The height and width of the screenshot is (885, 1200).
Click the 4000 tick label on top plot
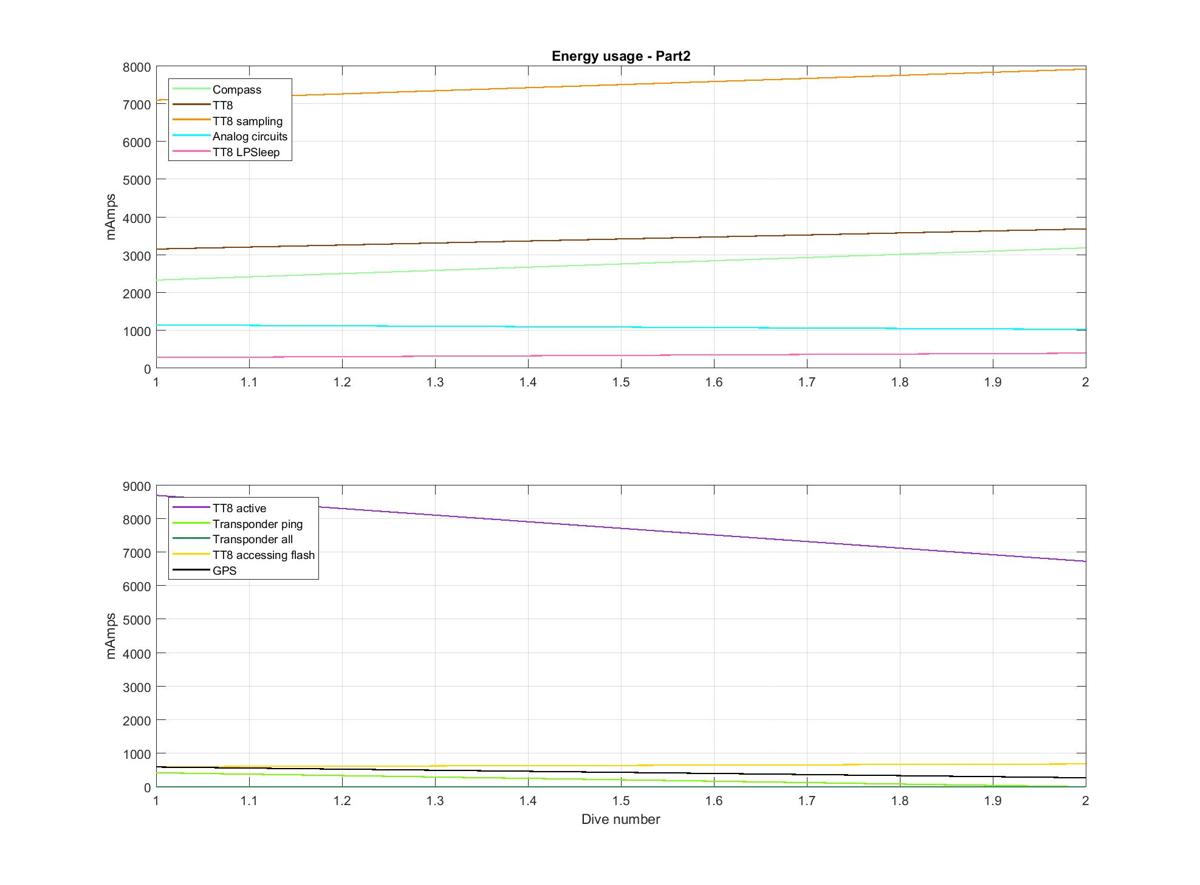137,218
